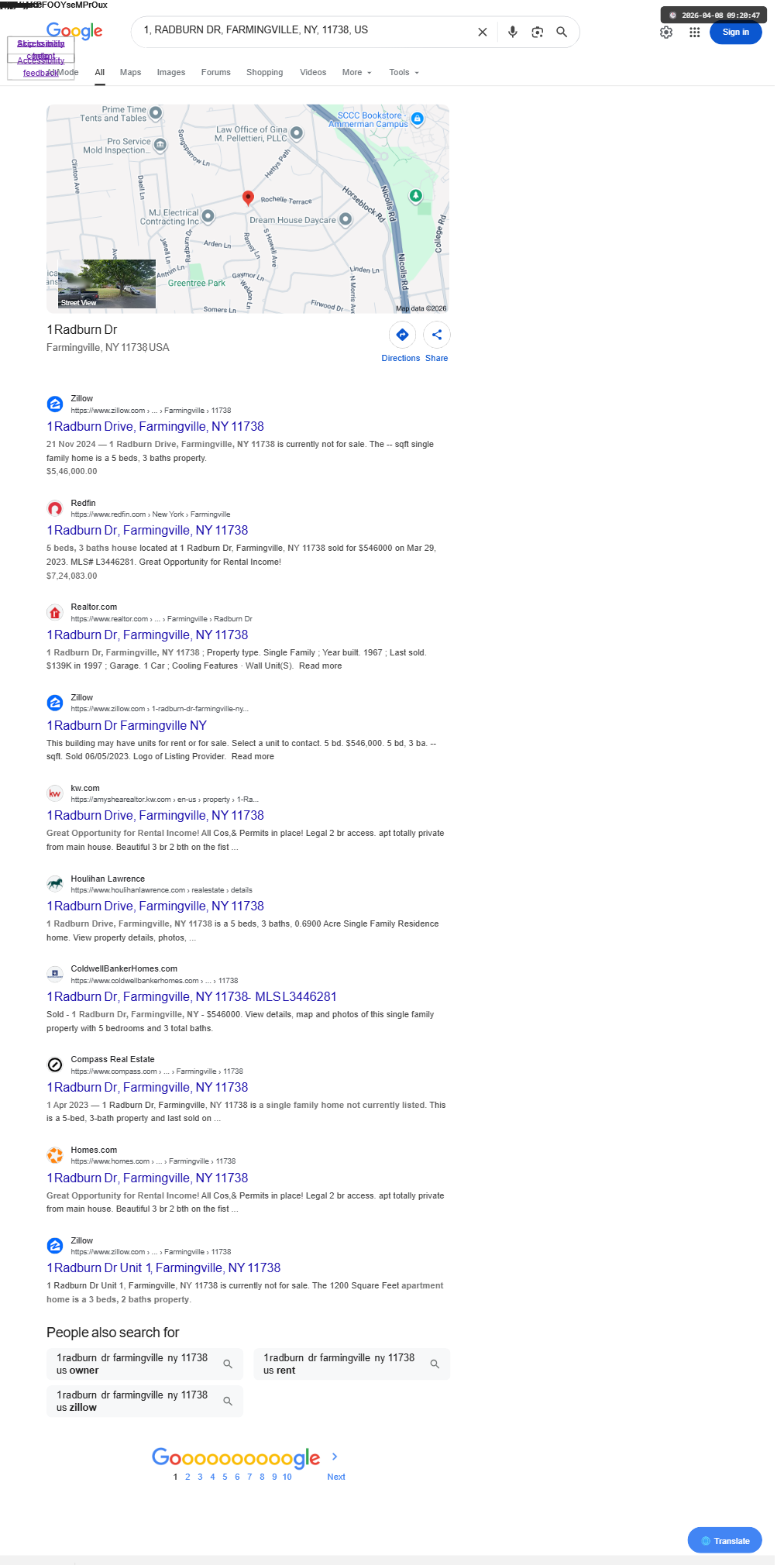The image size is (784, 1565).
Task: Start voice search with microphone icon
Action: coord(512,32)
